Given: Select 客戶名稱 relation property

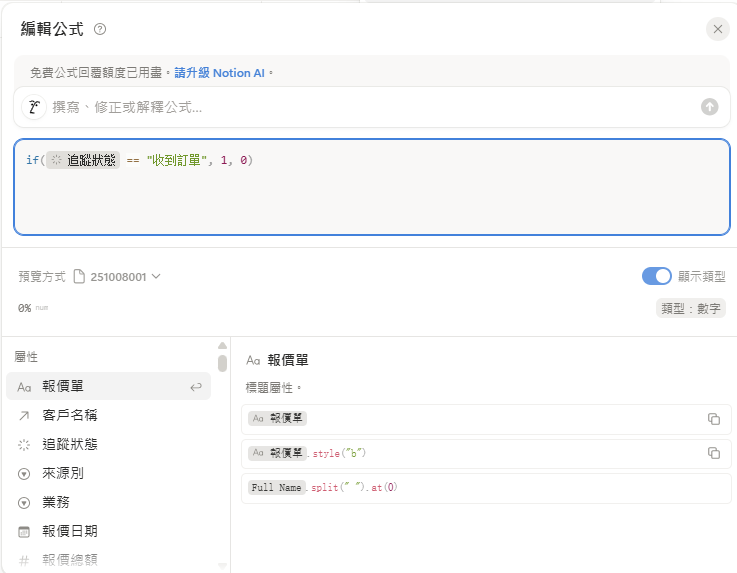Looking at the screenshot, I should pyautogui.click(x=70, y=415).
